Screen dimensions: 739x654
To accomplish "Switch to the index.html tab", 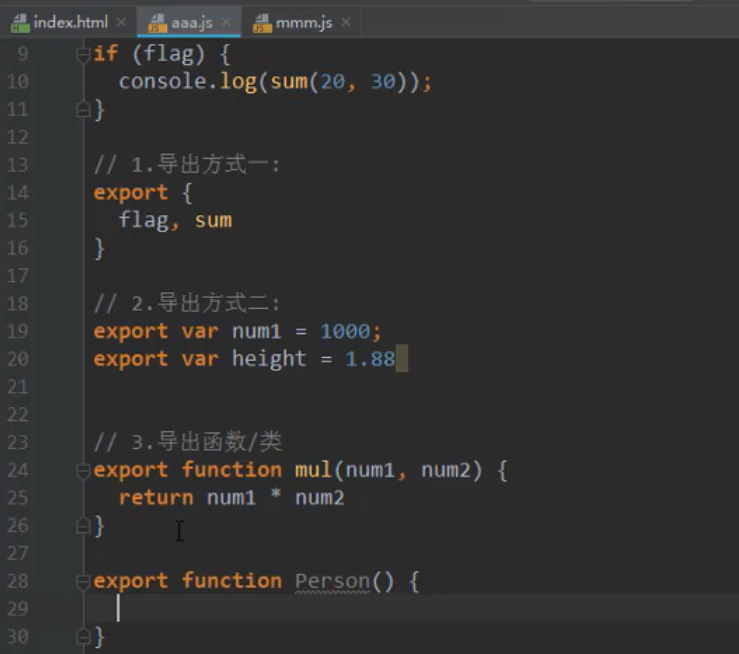I will pyautogui.click(x=71, y=22).
